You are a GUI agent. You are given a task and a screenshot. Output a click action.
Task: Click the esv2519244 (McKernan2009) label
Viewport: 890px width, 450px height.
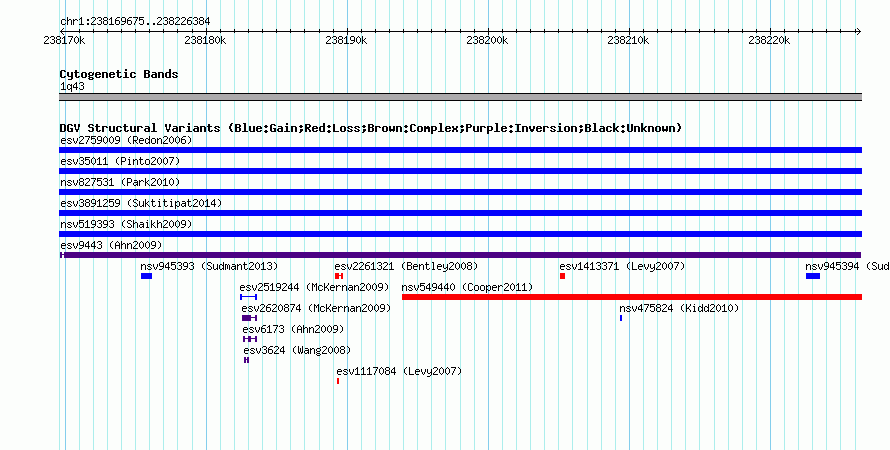(314, 287)
